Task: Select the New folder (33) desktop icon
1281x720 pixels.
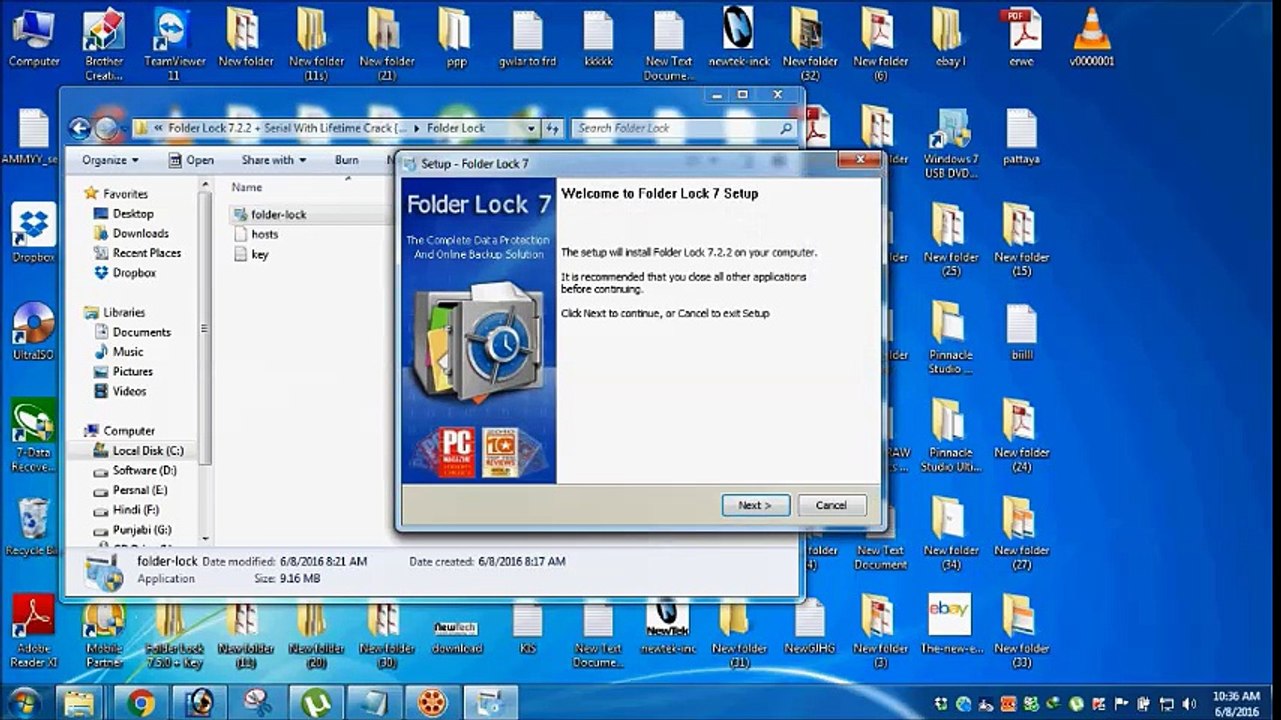Action: (x=1021, y=632)
